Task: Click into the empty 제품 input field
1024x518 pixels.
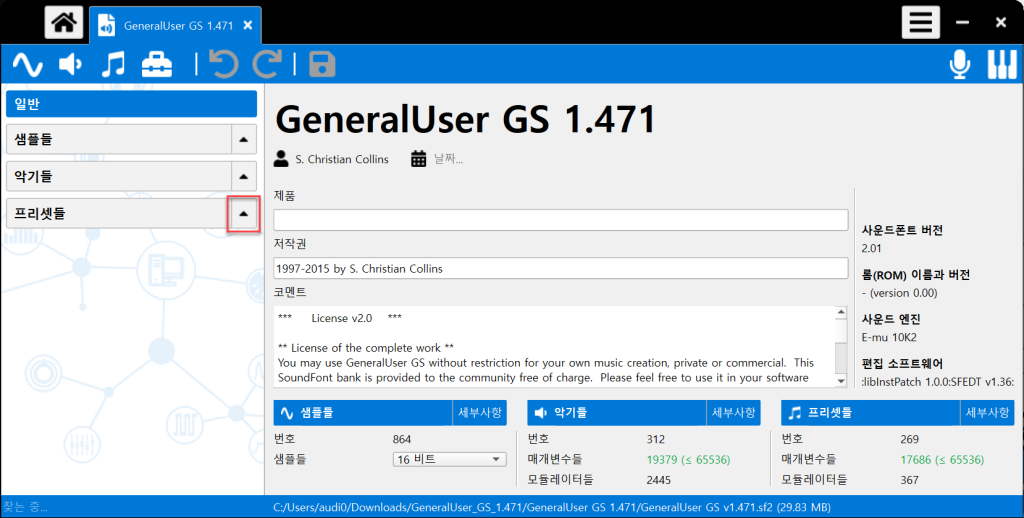Action: pos(560,219)
